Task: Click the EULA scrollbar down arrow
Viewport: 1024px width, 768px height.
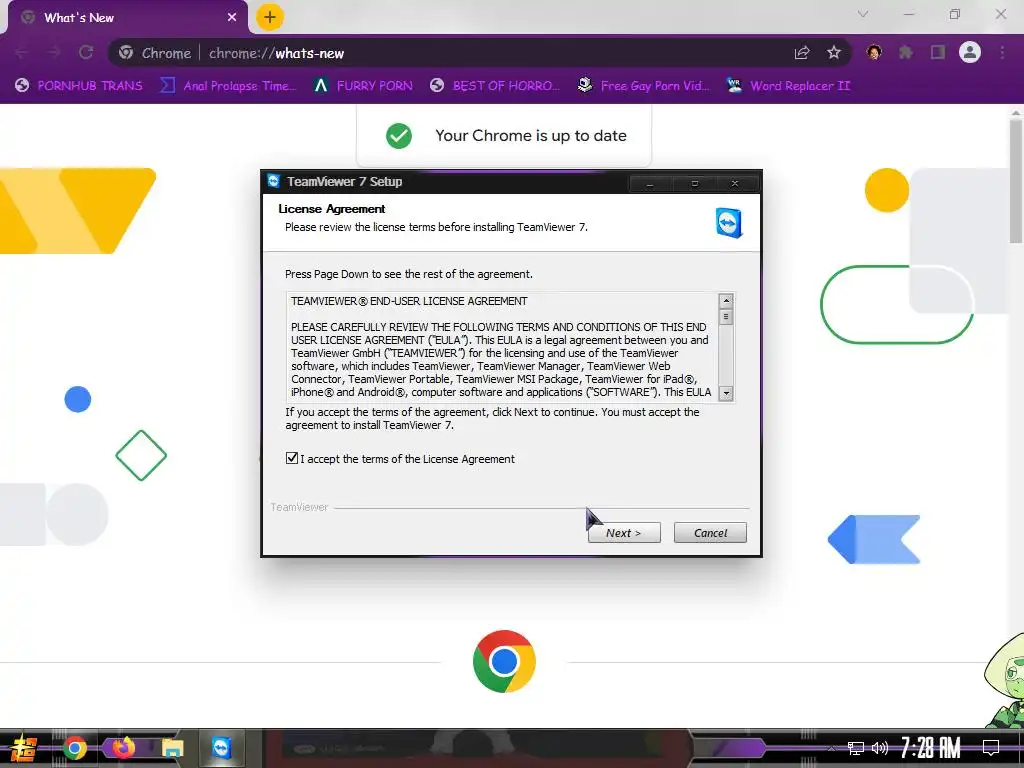Action: 726,393
